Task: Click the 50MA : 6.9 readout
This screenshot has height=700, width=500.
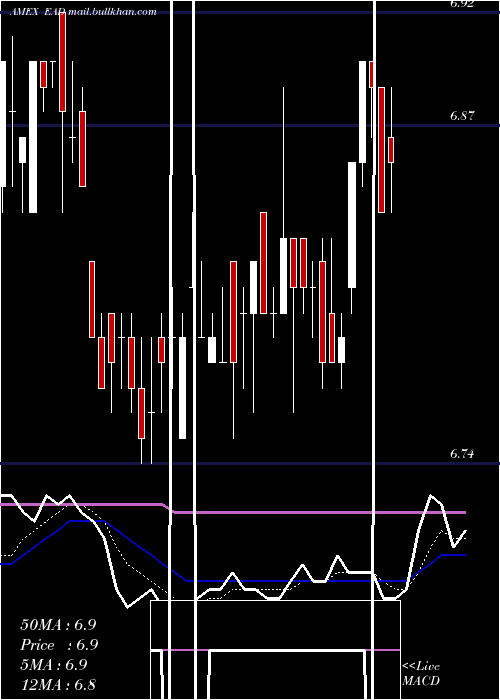Action: [58, 625]
